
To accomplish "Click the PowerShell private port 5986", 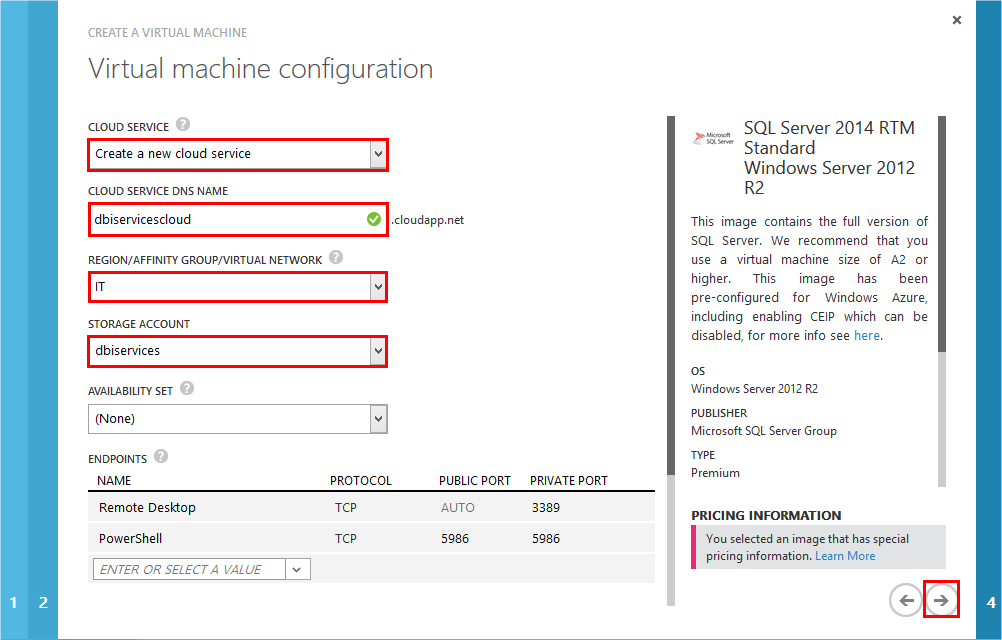I will point(546,538).
